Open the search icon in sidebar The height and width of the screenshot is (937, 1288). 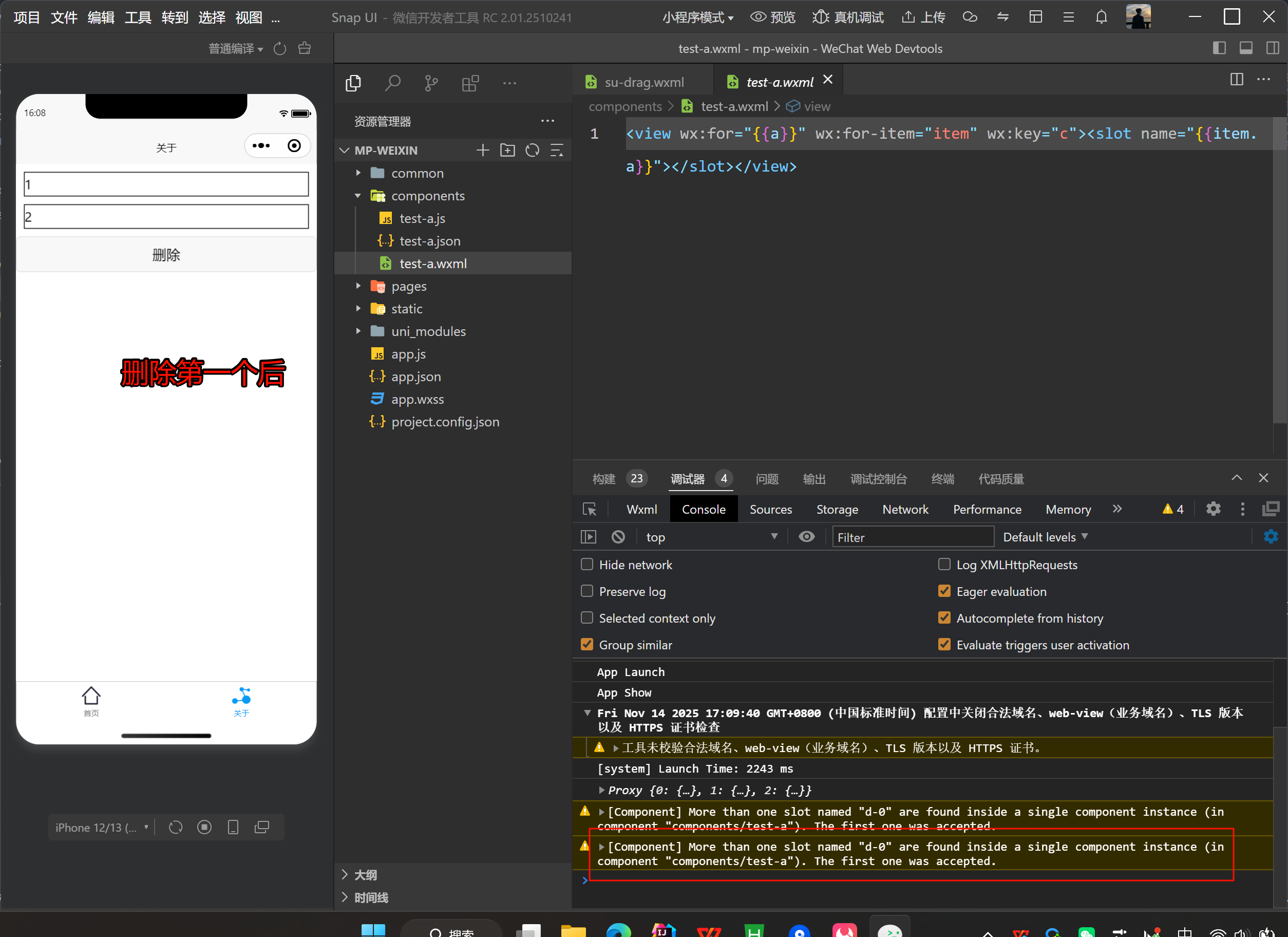[392, 84]
